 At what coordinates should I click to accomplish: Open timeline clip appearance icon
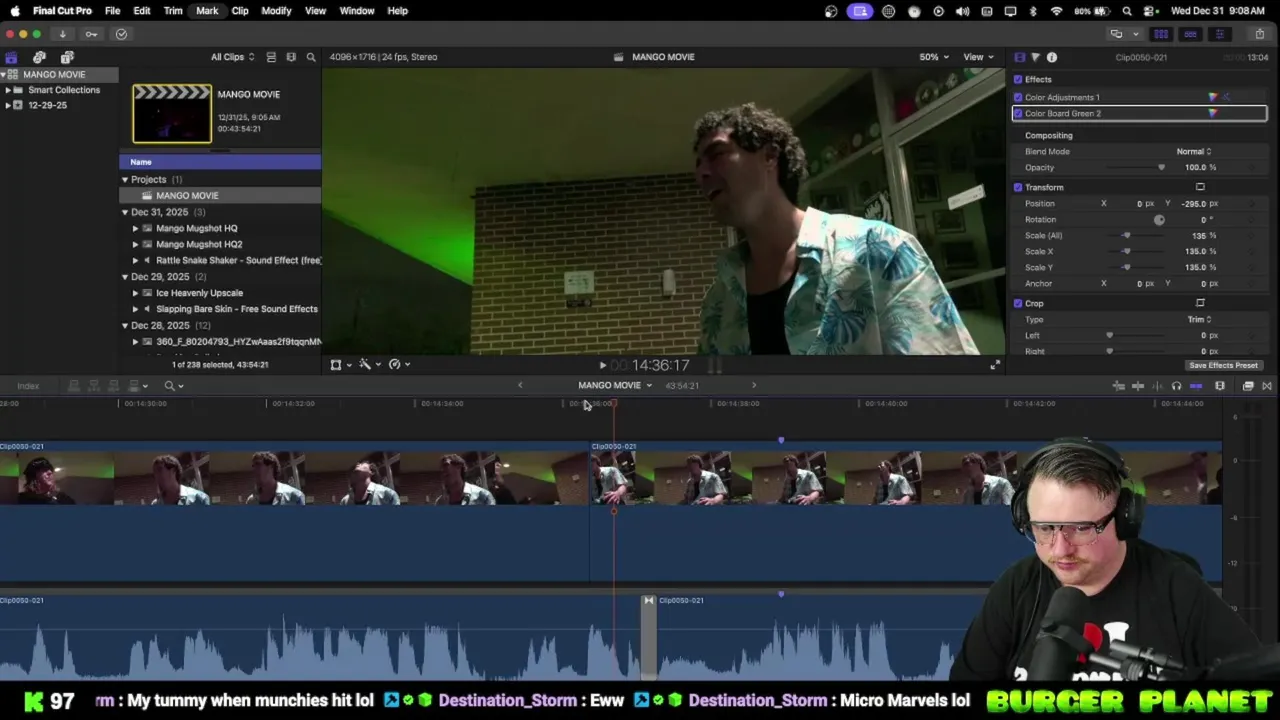1220,386
